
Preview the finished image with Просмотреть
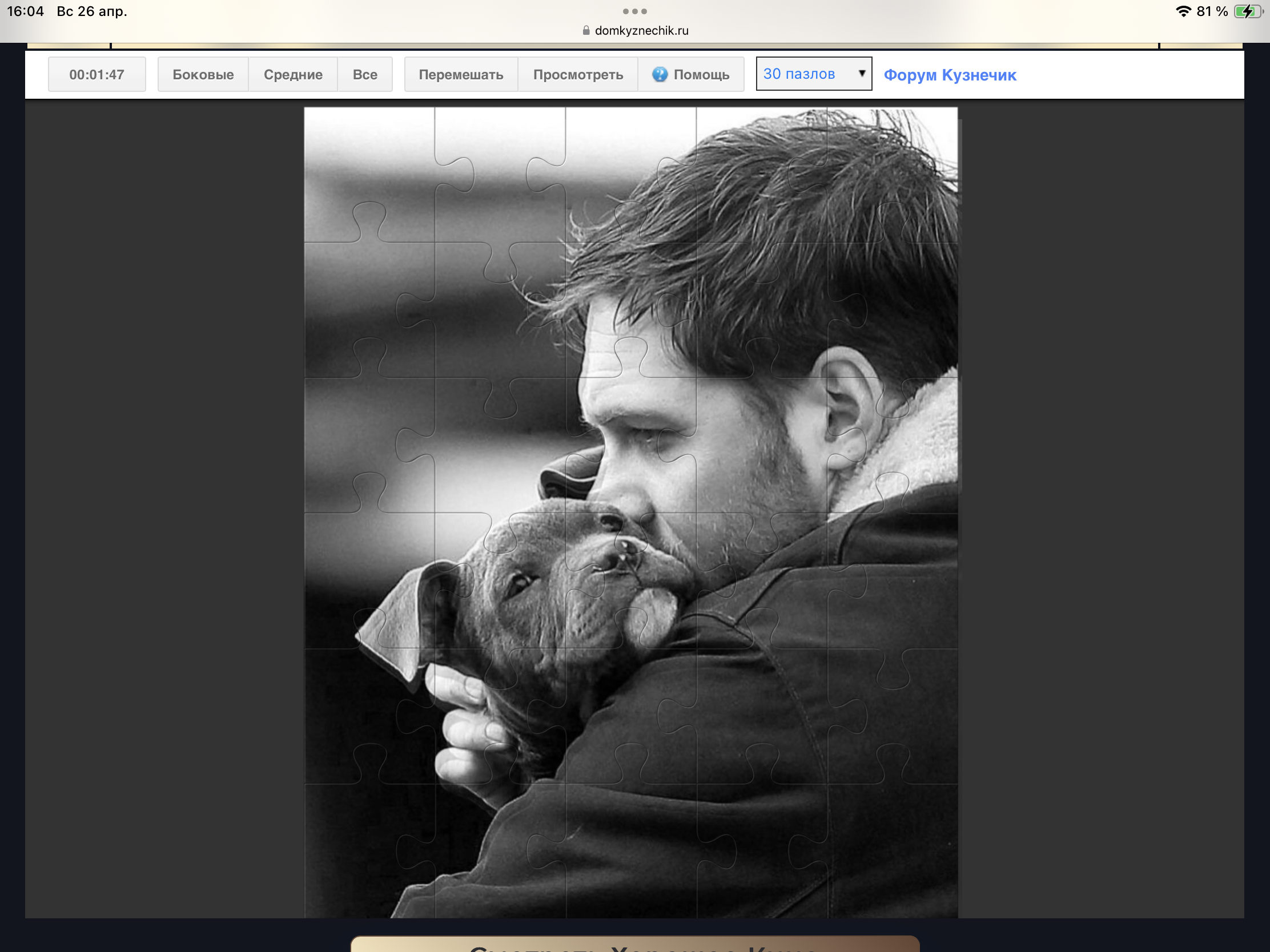click(x=577, y=75)
